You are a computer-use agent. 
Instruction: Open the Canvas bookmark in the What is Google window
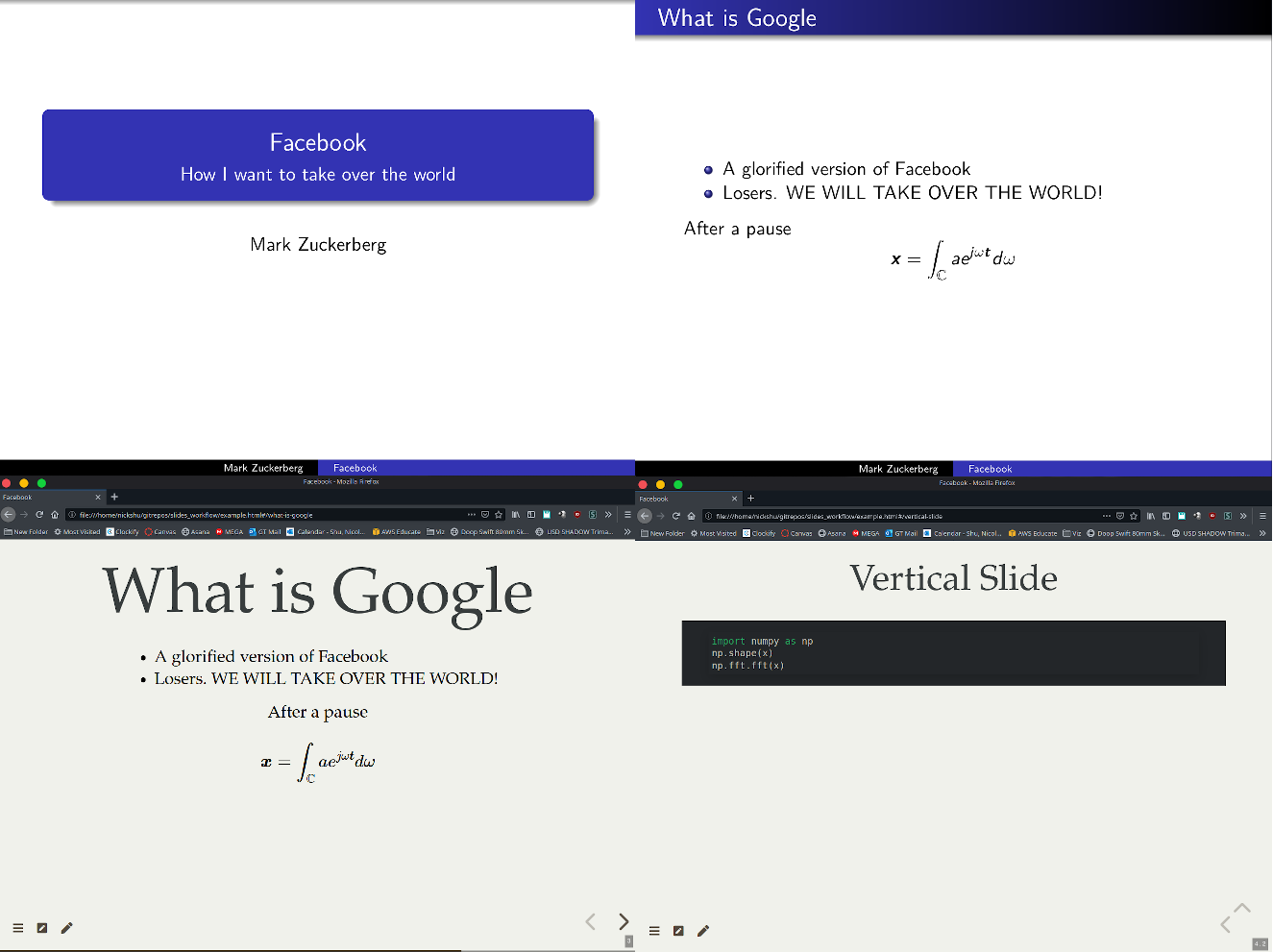[160, 531]
